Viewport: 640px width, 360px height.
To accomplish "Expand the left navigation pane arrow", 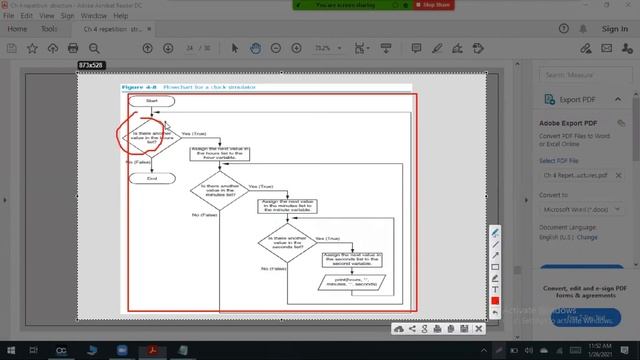I will tap(5, 200).
